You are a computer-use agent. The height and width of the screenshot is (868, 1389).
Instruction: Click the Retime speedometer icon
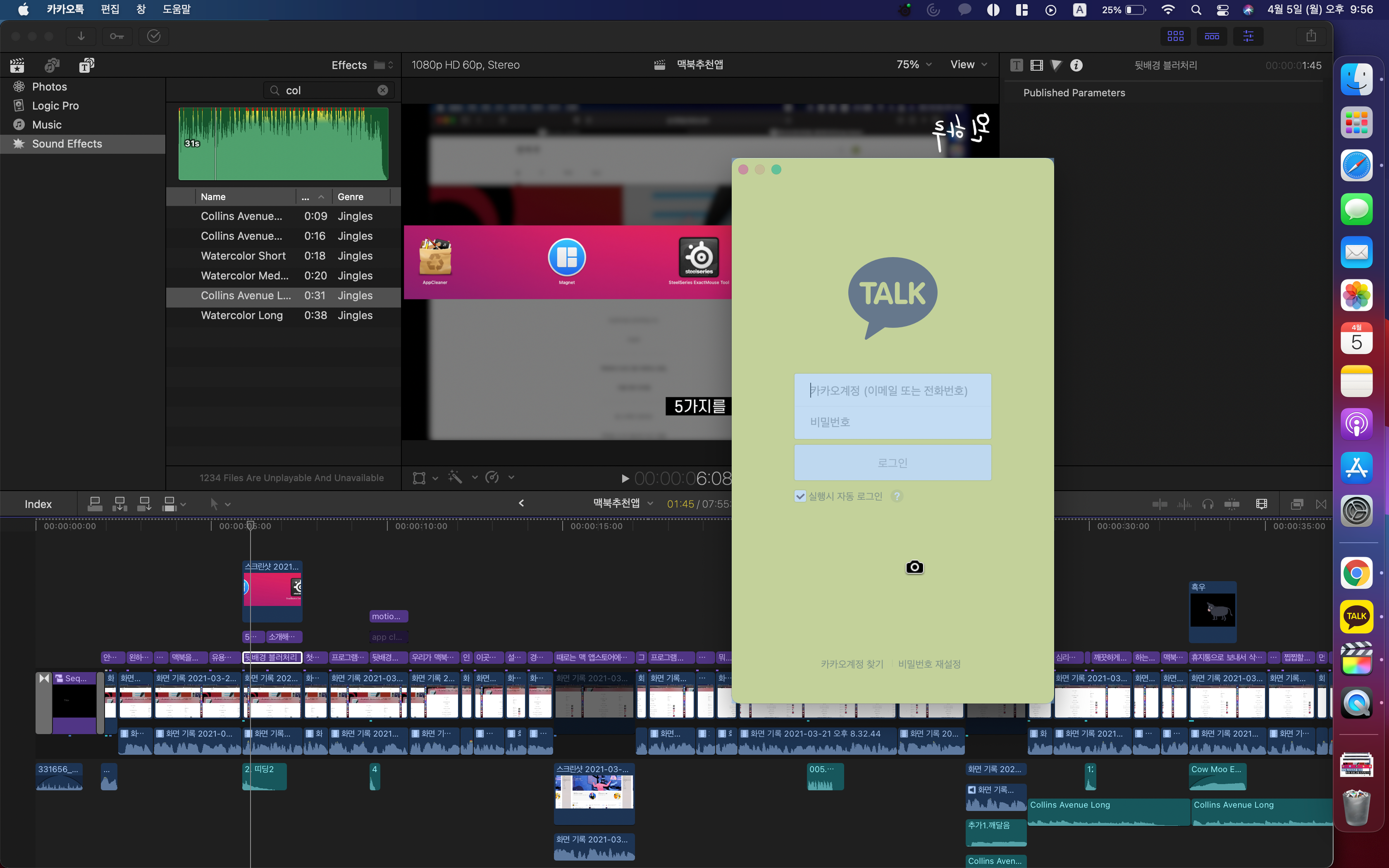pos(492,478)
